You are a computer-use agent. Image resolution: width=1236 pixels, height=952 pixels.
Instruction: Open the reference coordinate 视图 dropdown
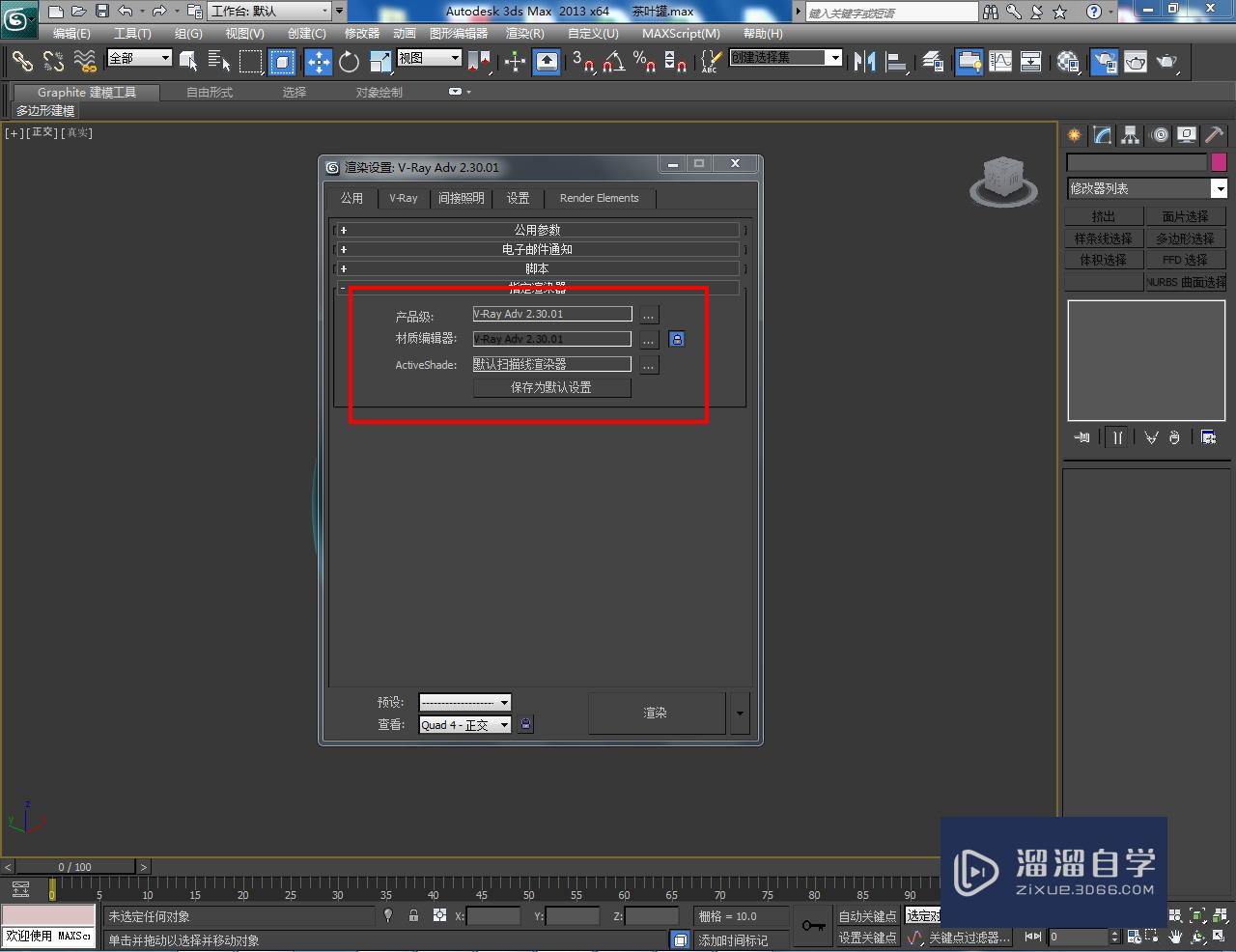(x=430, y=58)
